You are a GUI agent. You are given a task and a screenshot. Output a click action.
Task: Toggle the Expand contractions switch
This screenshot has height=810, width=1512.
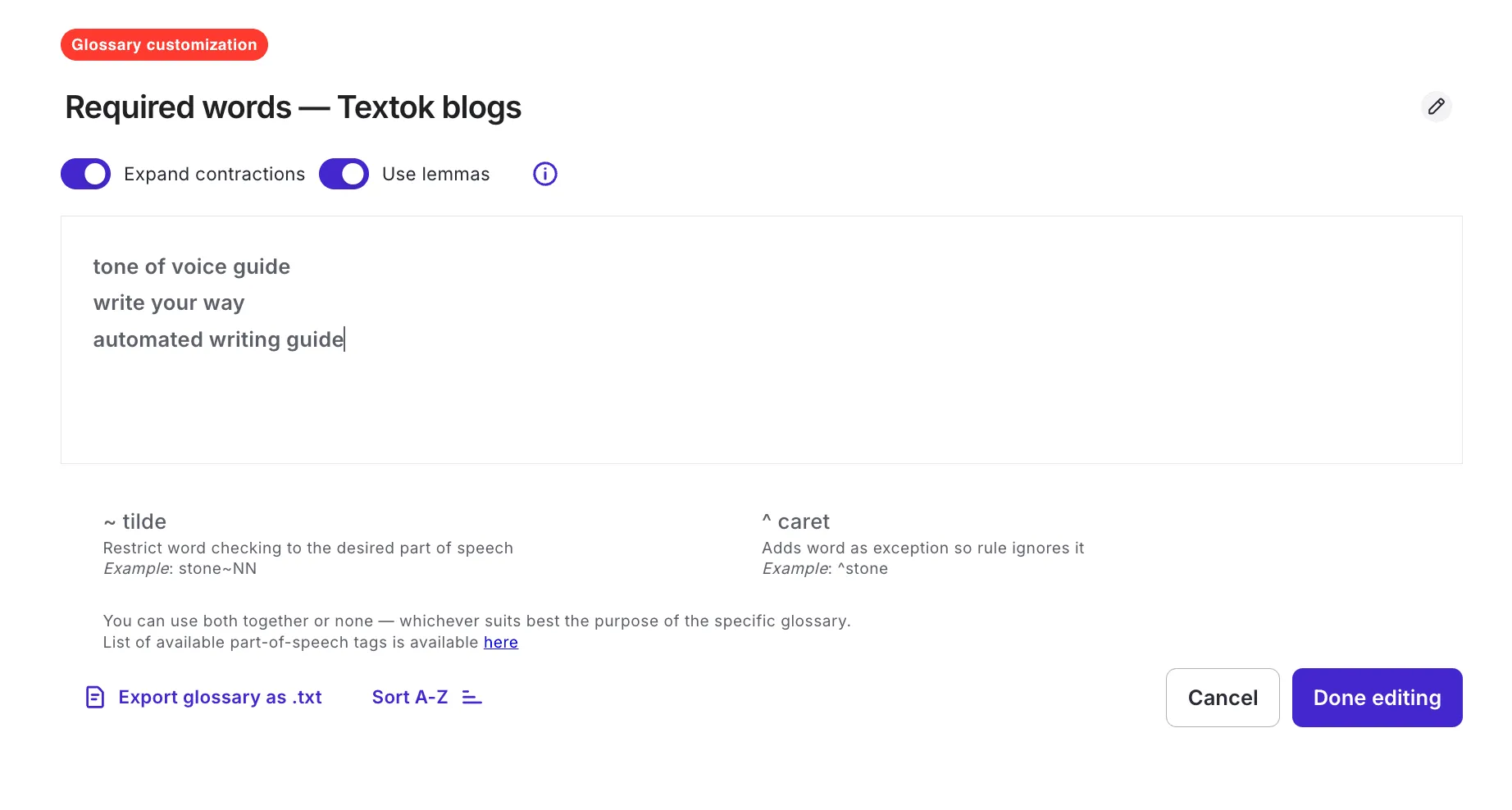coord(85,174)
